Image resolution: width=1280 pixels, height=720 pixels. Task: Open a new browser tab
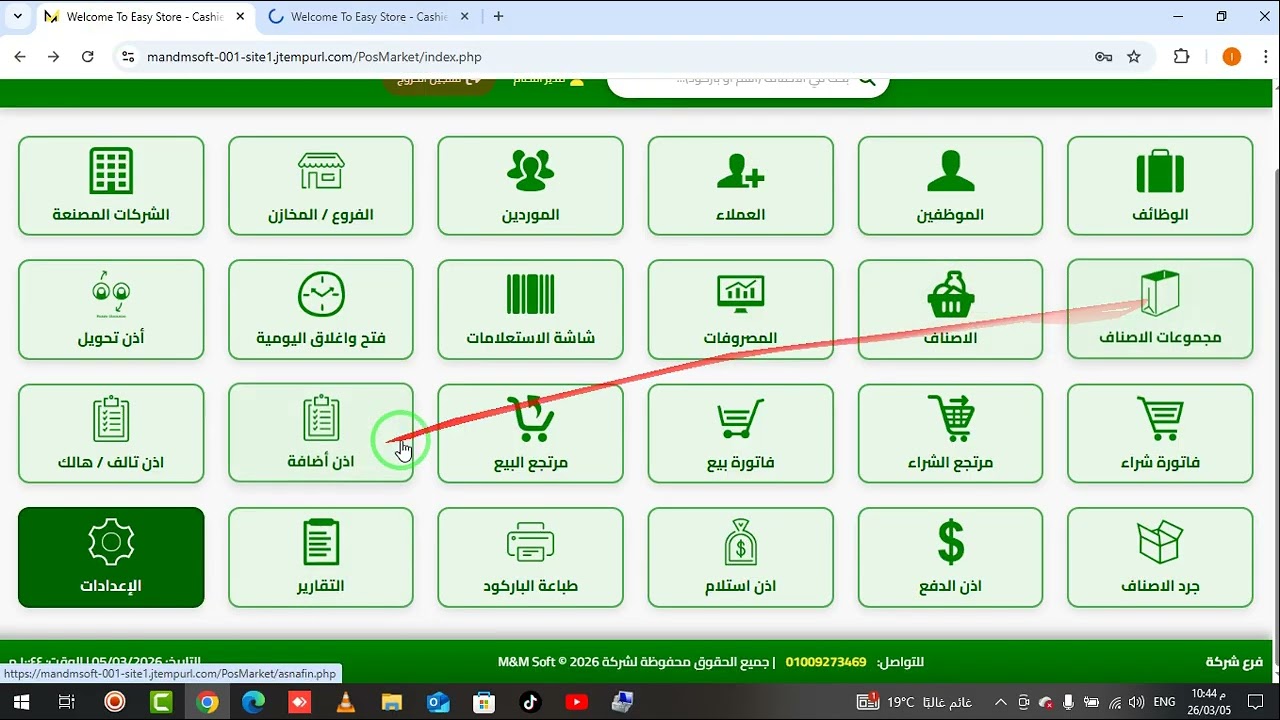(x=498, y=17)
